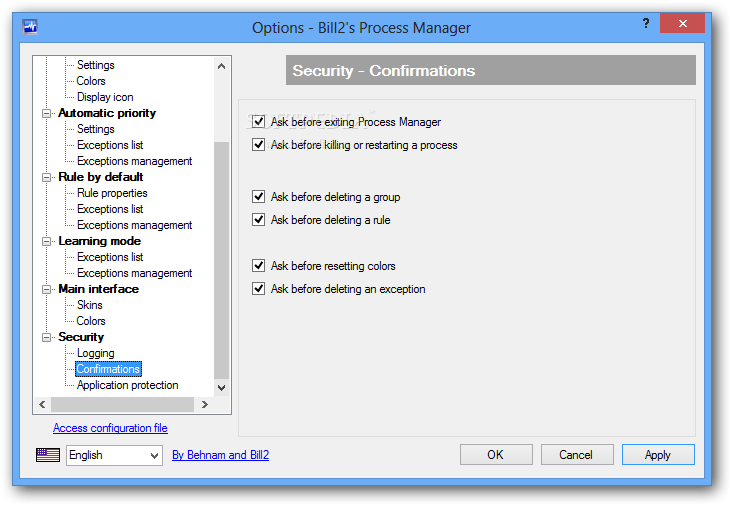Viewport: 732px width, 506px height.
Task: Disable Ask before resetting colors
Action: (x=258, y=266)
